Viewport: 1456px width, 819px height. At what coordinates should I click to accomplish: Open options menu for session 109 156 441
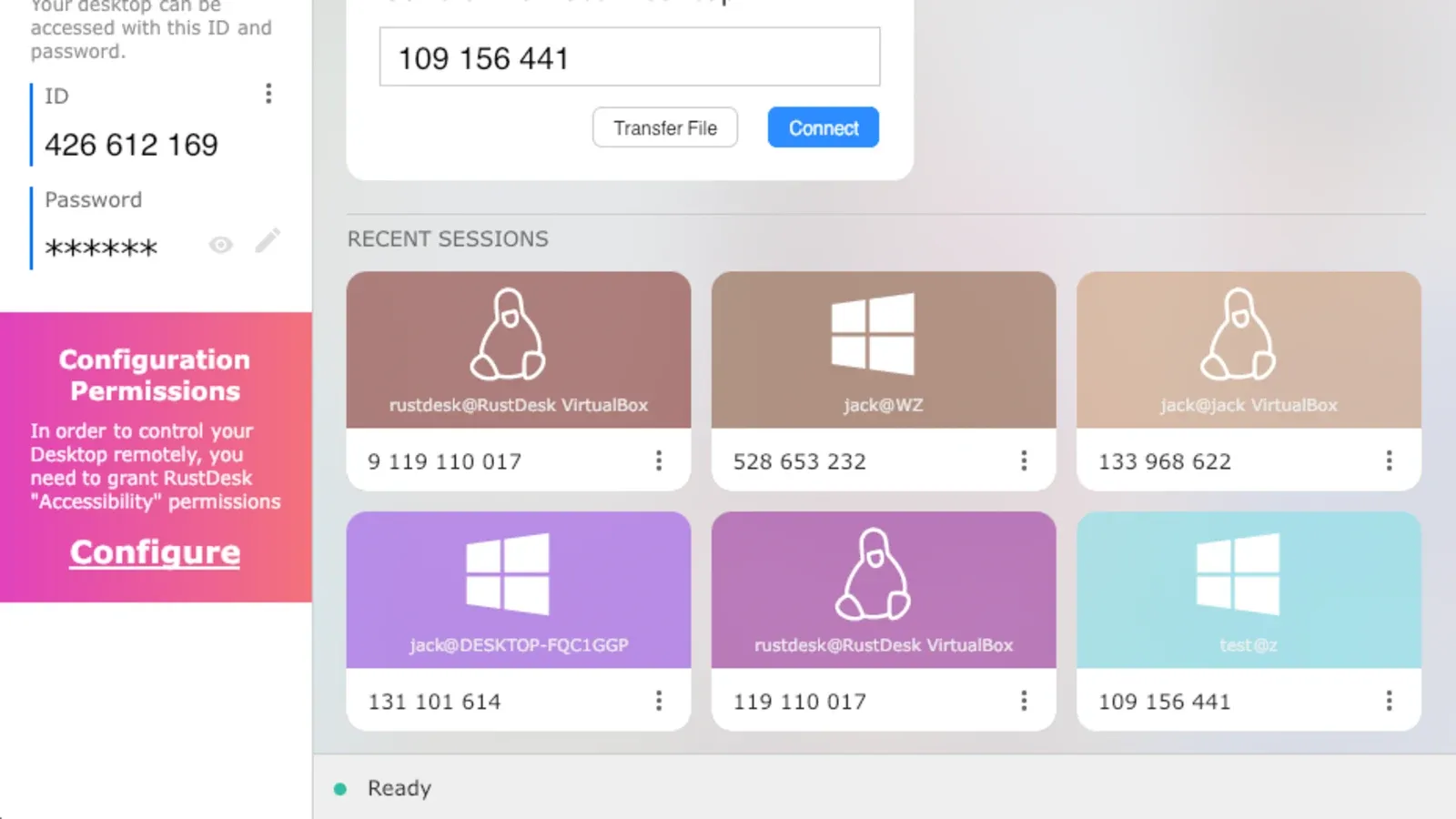pyautogui.click(x=1389, y=701)
